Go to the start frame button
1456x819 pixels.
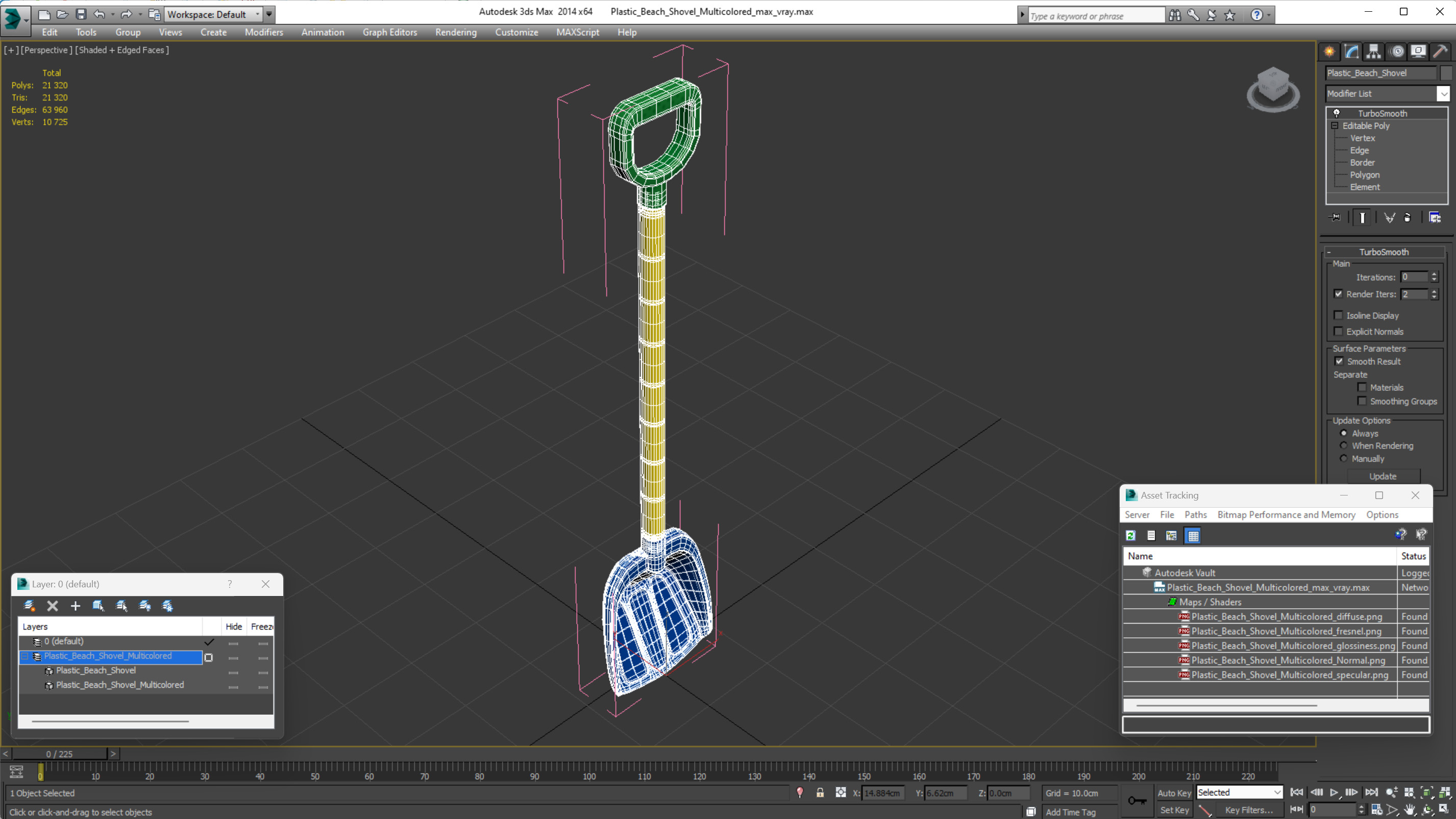tap(1297, 792)
